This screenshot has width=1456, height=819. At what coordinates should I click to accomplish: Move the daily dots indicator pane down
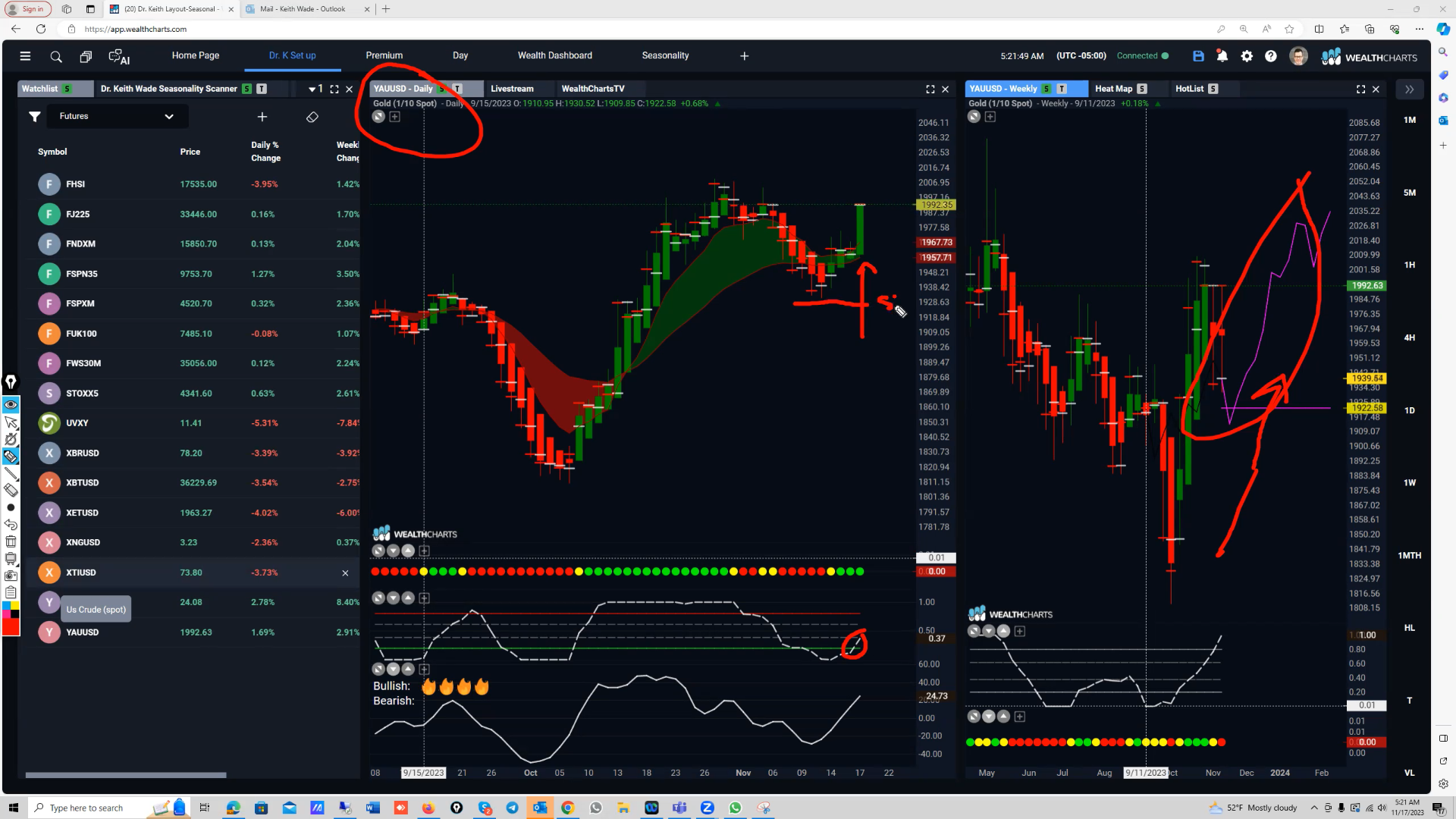pyautogui.click(x=394, y=551)
